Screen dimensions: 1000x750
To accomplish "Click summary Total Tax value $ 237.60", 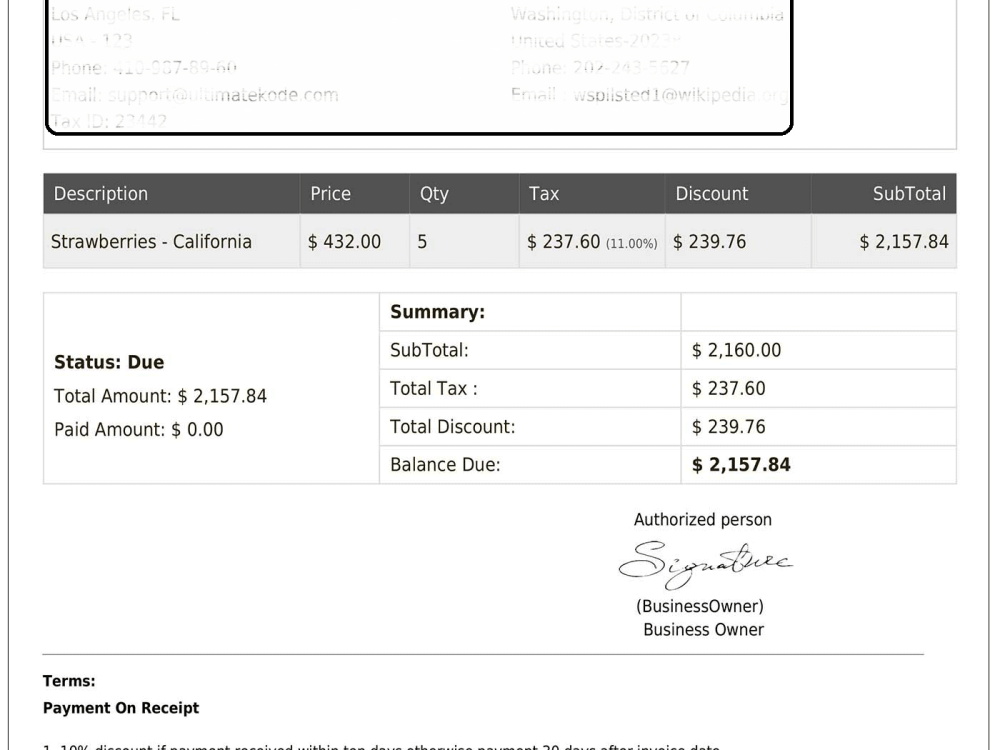I will 728,388.
